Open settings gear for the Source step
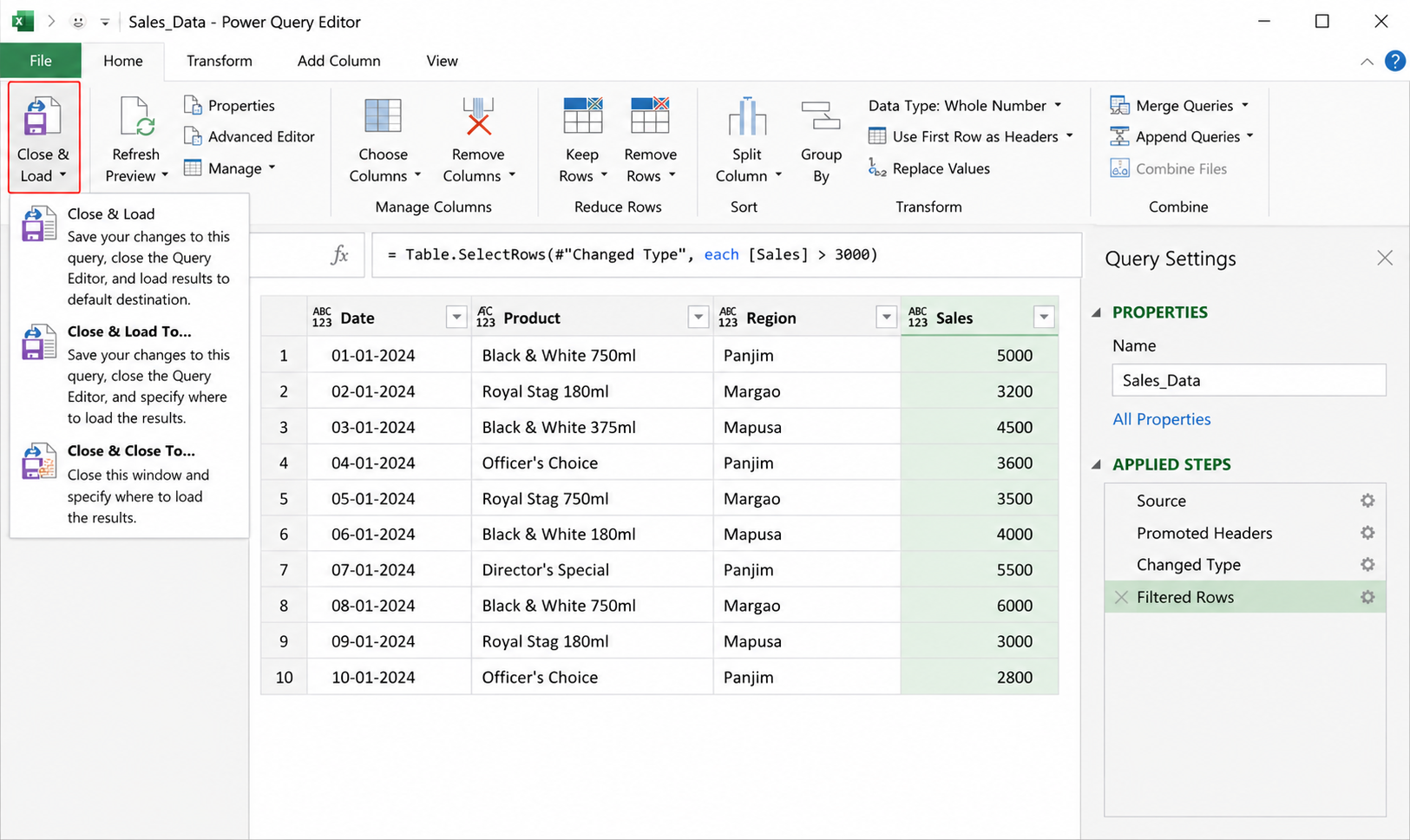Screen dimensions: 1410x840 point(1367,501)
